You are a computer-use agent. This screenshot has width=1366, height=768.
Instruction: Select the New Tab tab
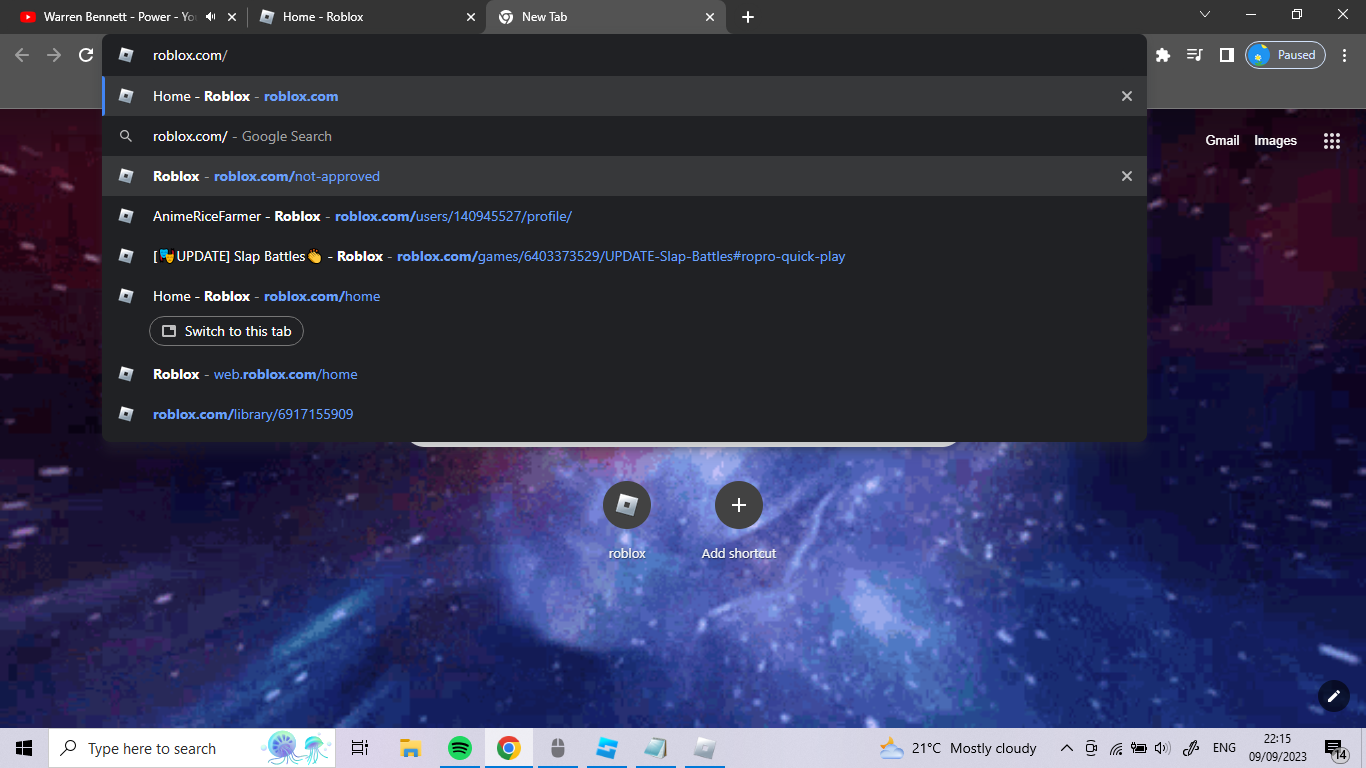[606, 17]
